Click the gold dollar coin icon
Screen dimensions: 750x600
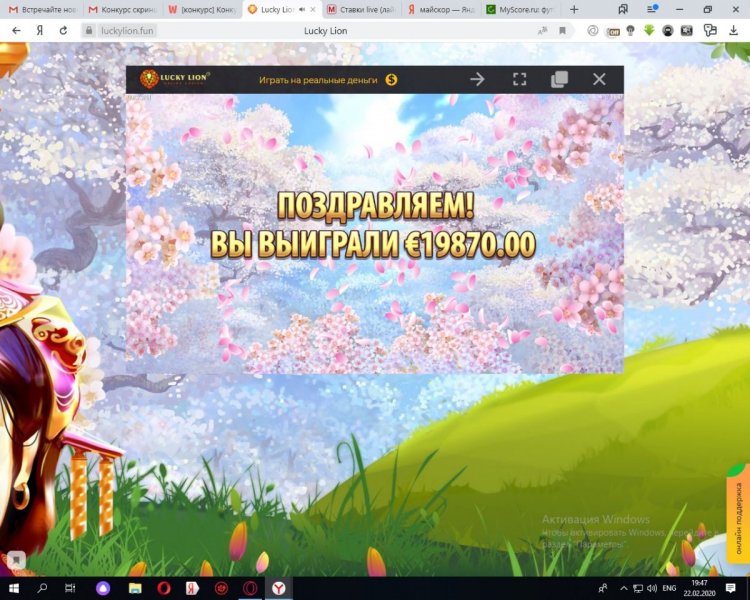(391, 79)
